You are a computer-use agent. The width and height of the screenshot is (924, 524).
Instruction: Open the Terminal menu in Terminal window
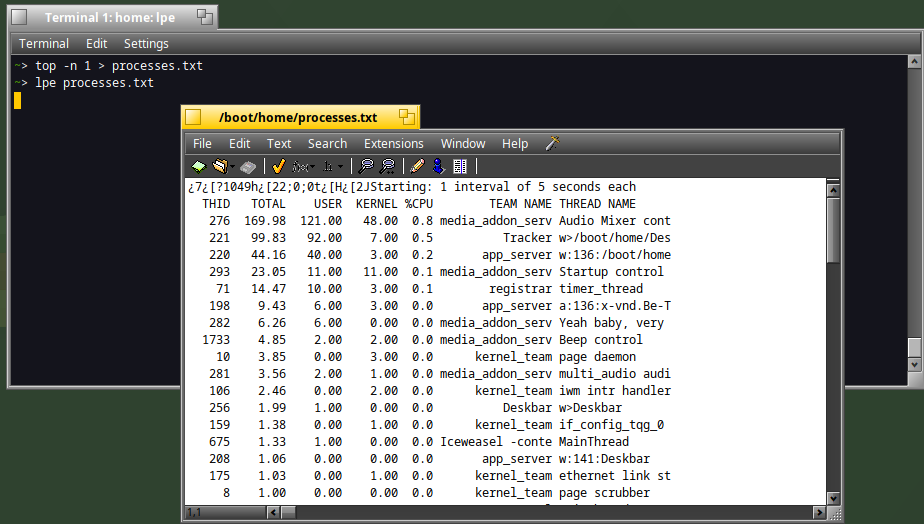click(44, 44)
